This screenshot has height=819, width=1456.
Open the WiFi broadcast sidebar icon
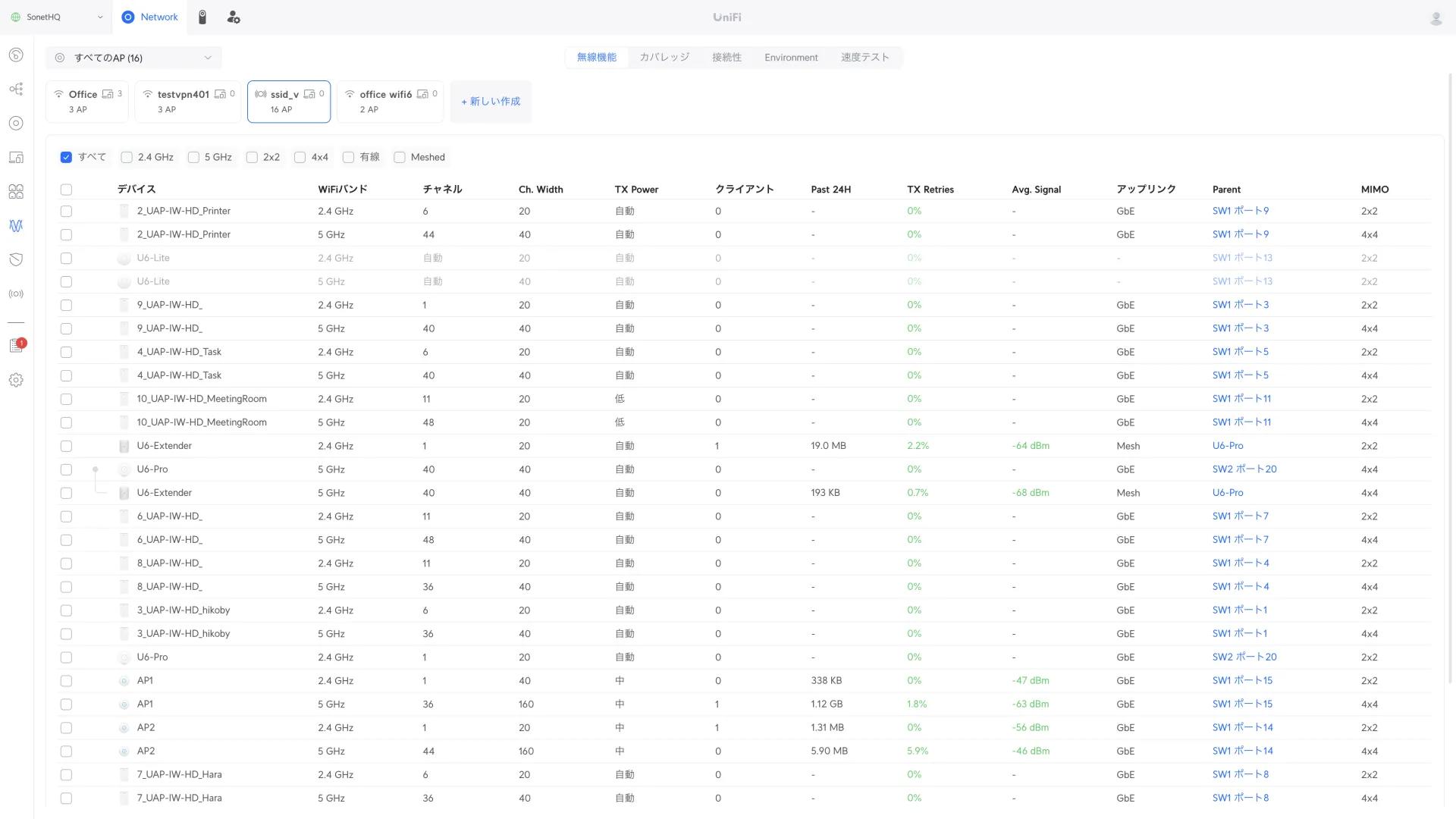tap(16, 293)
